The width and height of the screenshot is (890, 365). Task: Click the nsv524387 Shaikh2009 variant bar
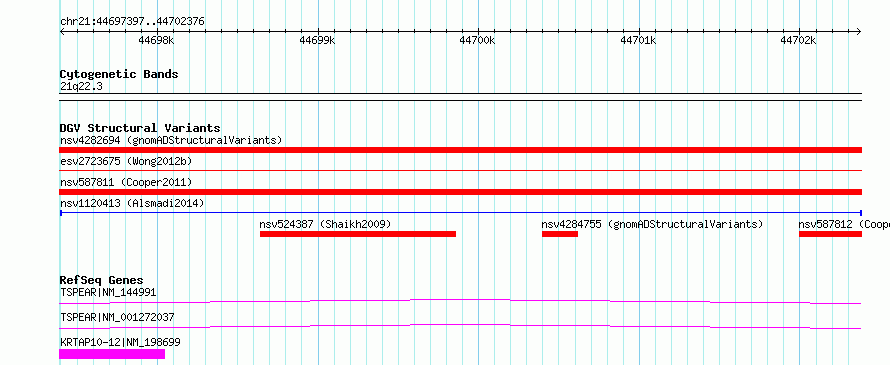pyautogui.click(x=358, y=234)
